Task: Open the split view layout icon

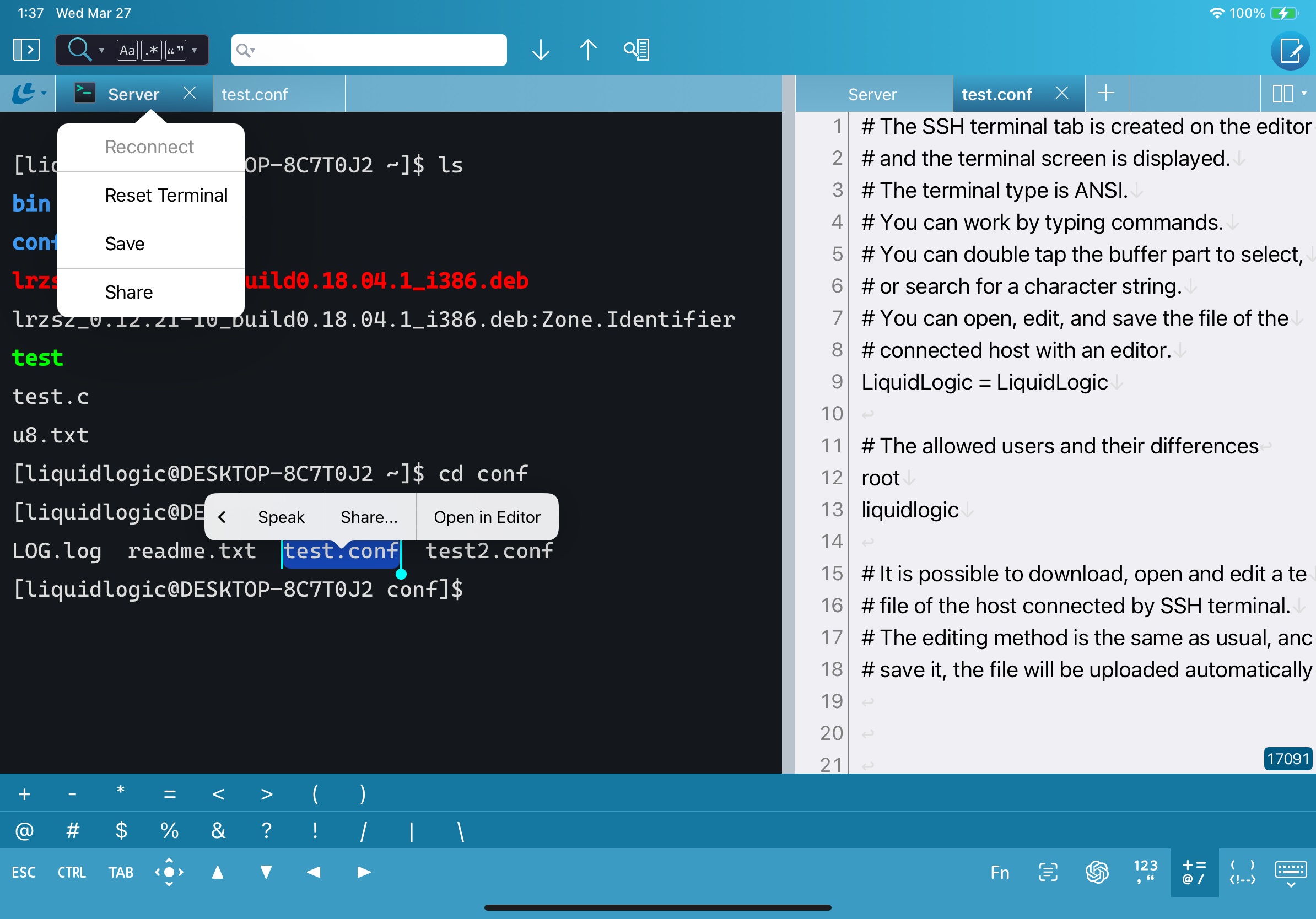Action: tap(1284, 94)
